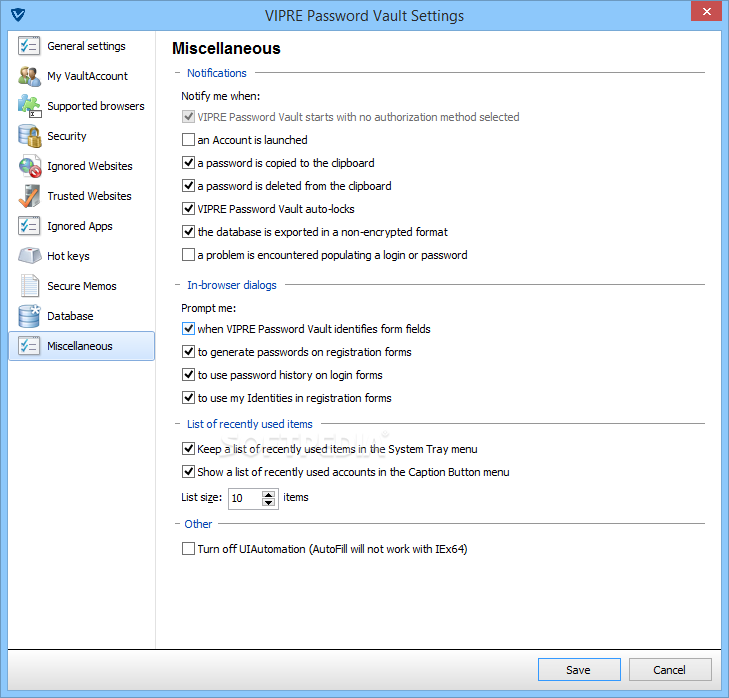Click the Ignored Websites globe icon
729x698 pixels.
tap(30, 166)
